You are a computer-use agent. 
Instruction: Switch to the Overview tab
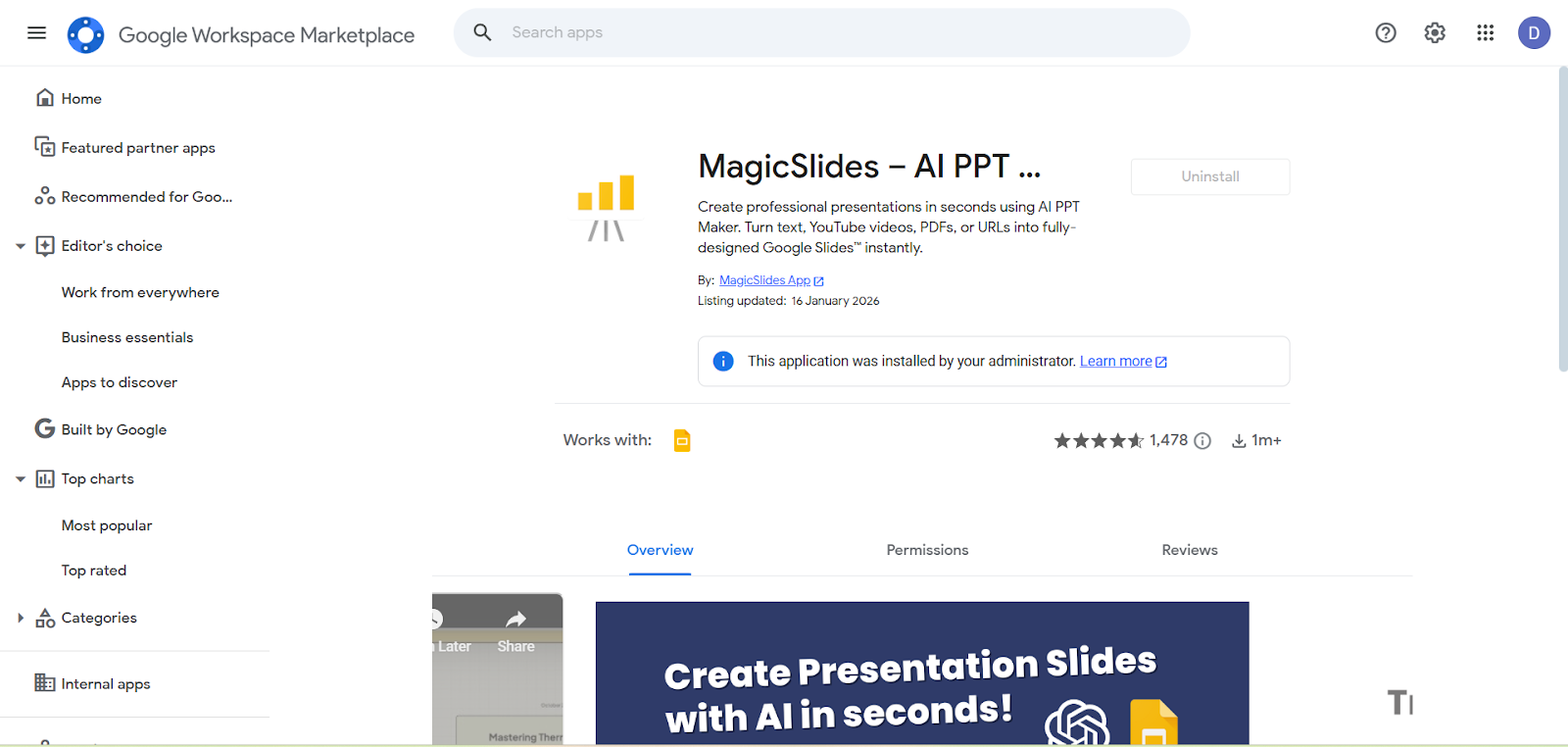pos(660,550)
